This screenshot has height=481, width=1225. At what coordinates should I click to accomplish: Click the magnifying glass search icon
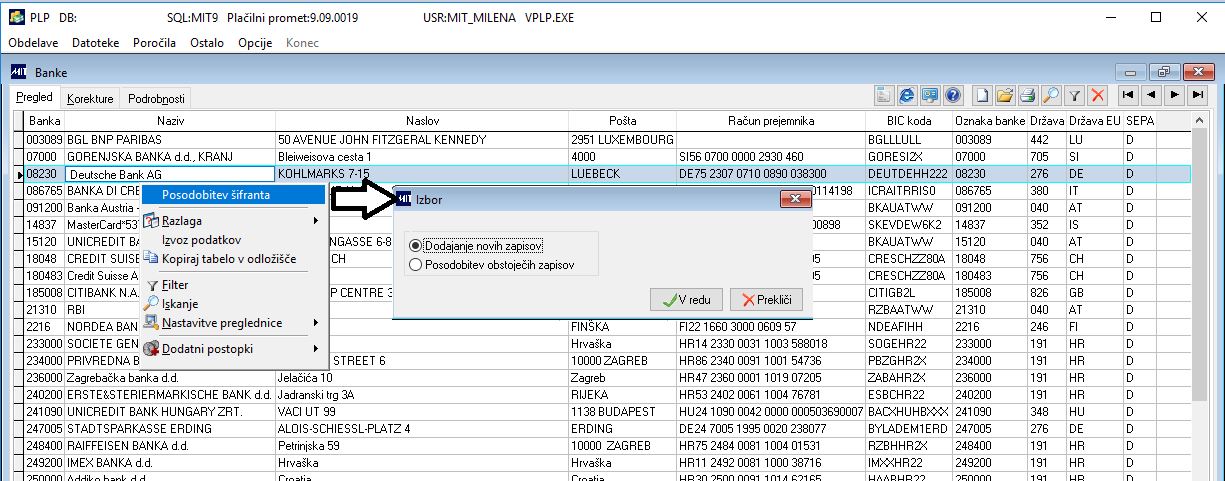coord(1050,96)
